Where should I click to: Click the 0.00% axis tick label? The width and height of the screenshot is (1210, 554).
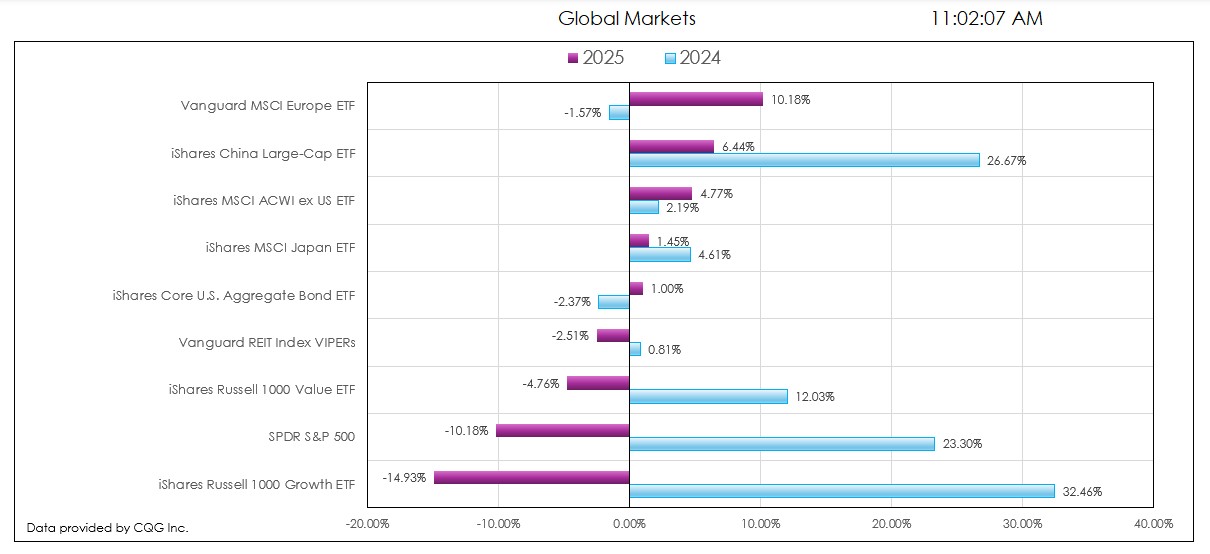click(629, 523)
